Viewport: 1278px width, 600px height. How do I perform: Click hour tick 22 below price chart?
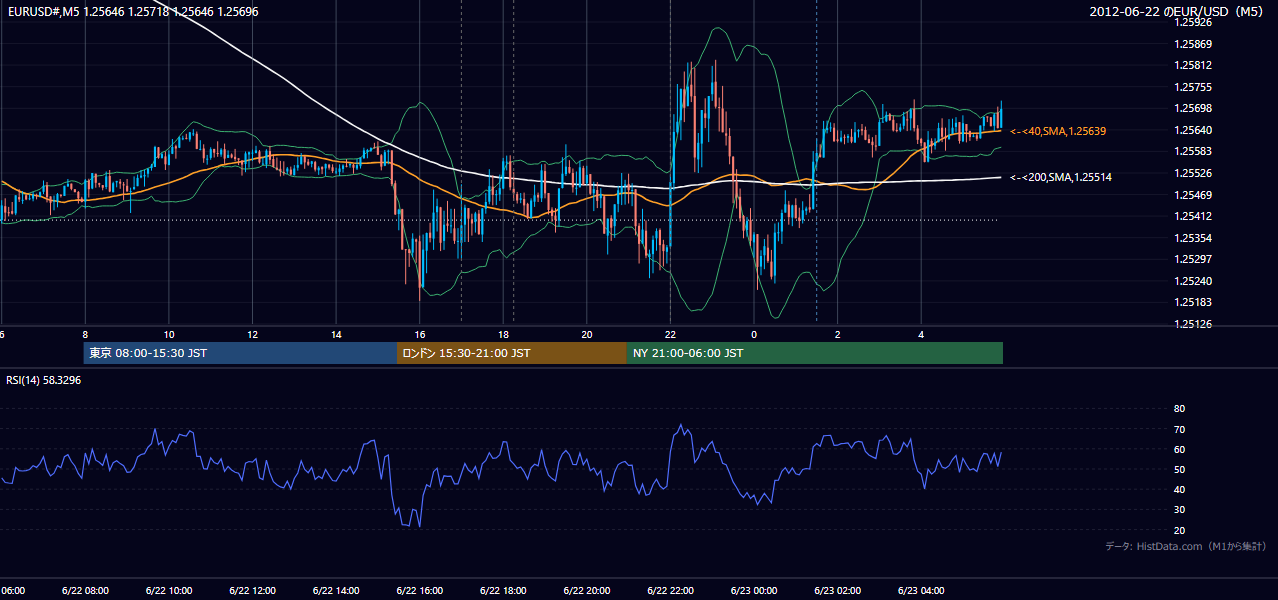[670, 334]
